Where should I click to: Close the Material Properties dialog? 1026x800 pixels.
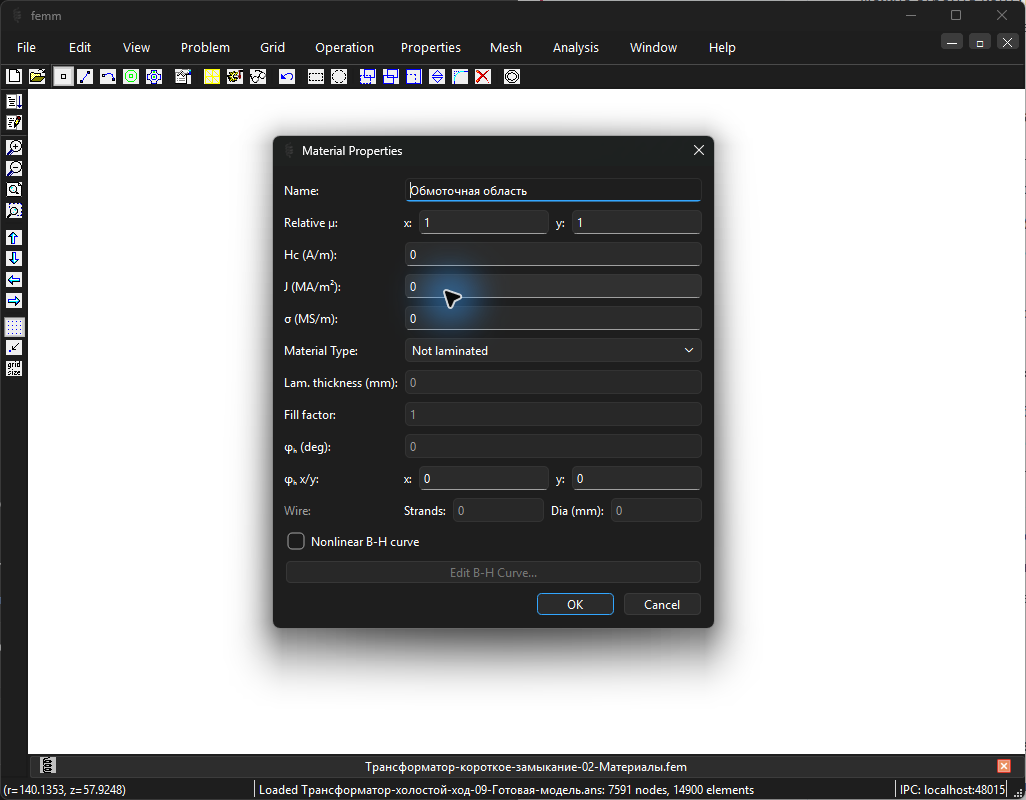coord(699,150)
